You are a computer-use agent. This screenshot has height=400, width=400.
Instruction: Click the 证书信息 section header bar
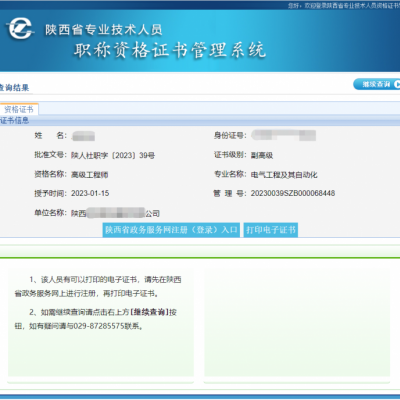coord(200,120)
